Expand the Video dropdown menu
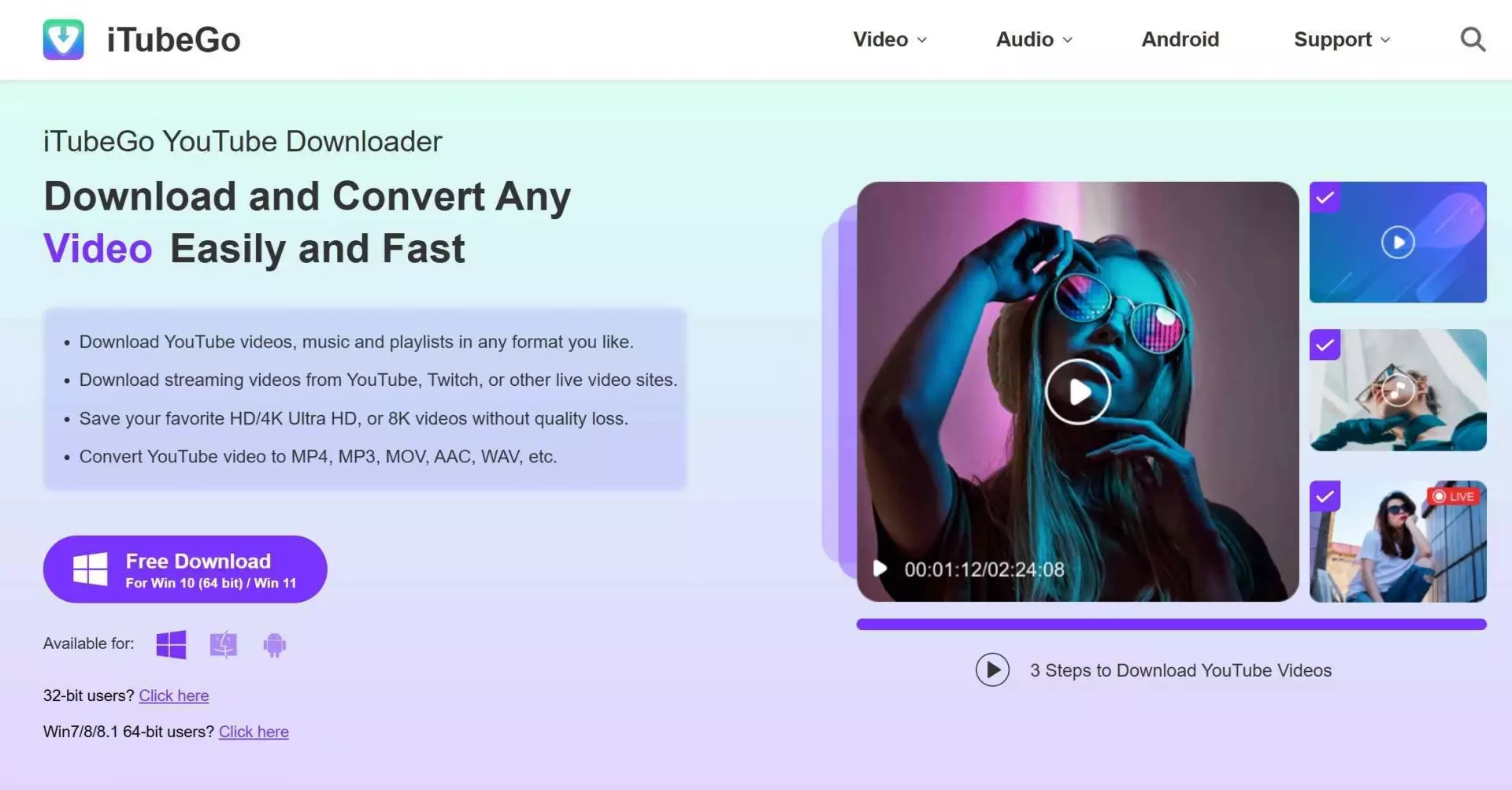1512x790 pixels. point(890,39)
